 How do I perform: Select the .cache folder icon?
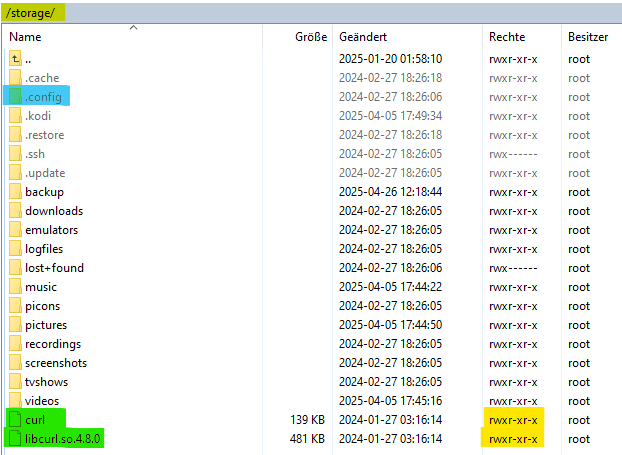15,78
